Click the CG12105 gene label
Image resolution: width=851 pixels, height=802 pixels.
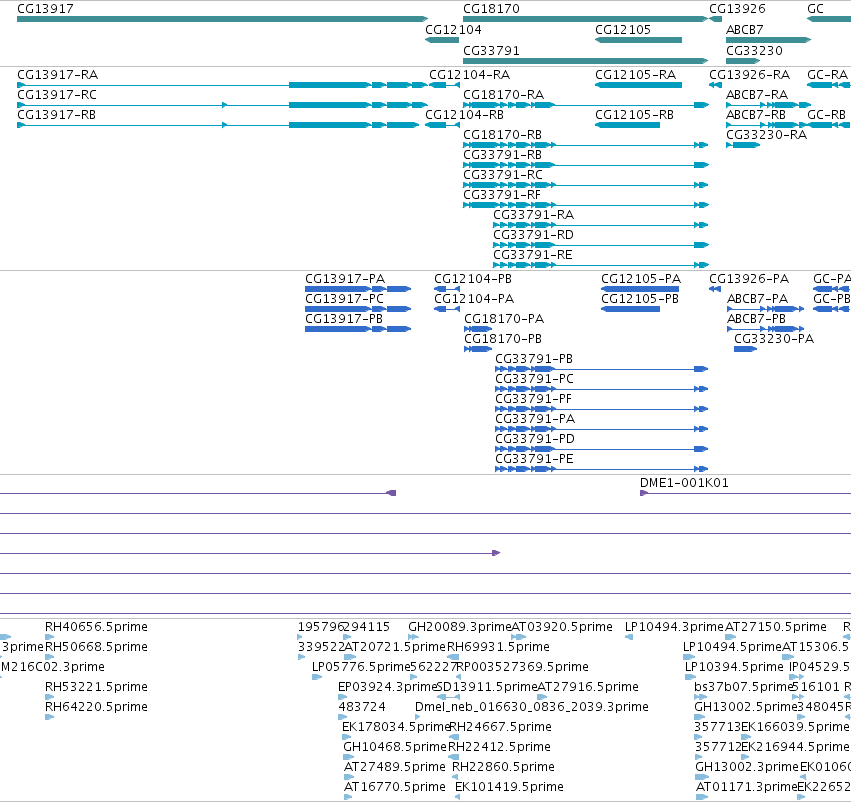pos(623,30)
